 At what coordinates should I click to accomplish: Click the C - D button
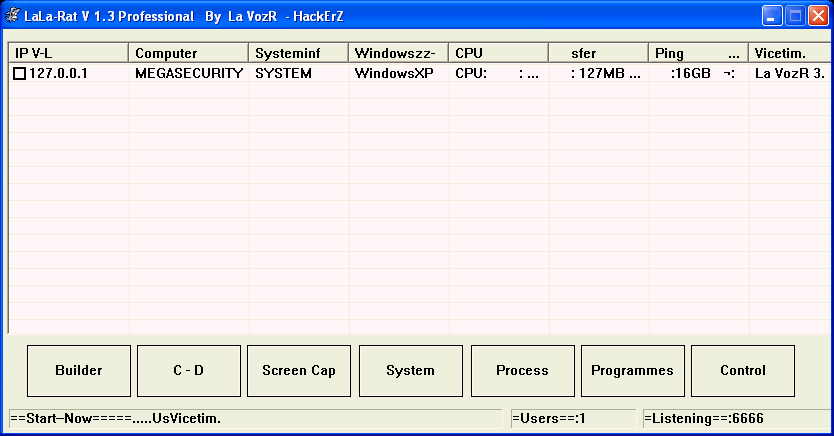(188, 371)
